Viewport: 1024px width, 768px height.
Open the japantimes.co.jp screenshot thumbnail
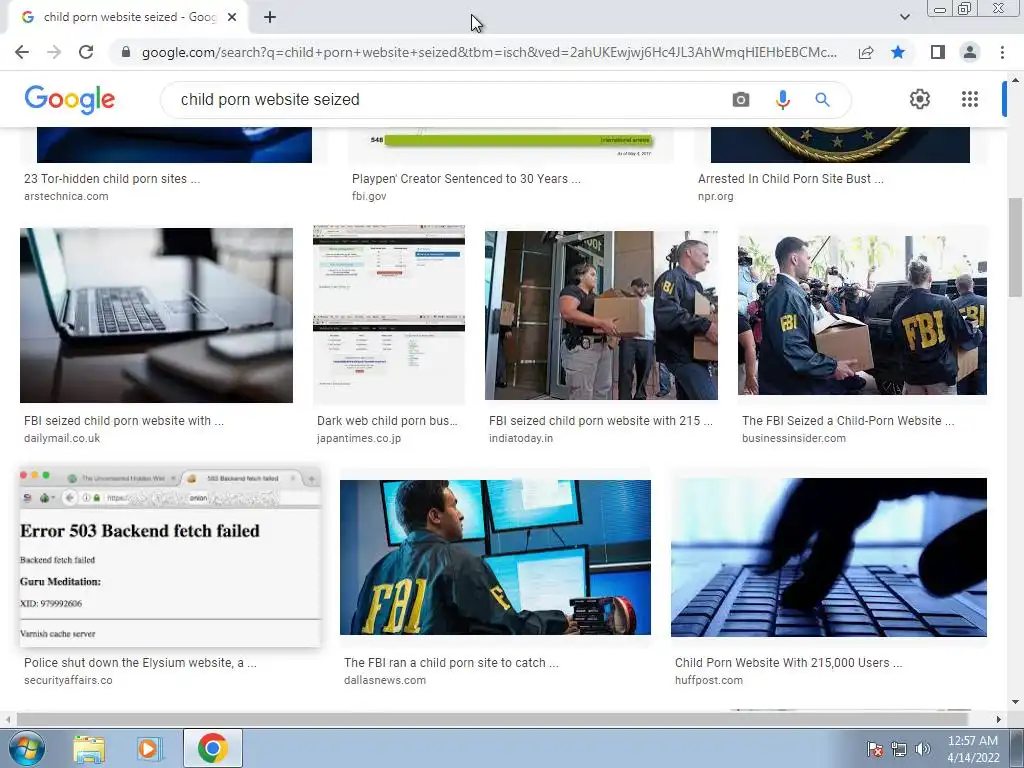pyautogui.click(x=389, y=315)
